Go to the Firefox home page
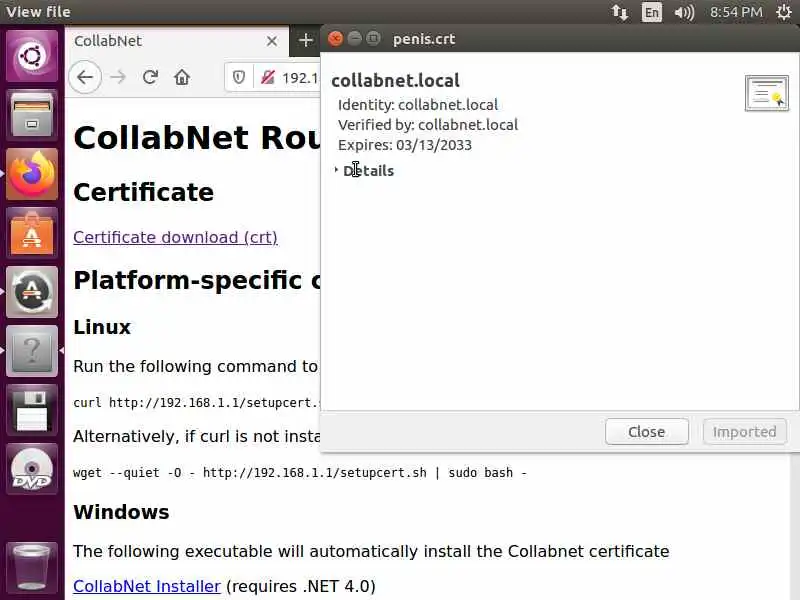 182,77
